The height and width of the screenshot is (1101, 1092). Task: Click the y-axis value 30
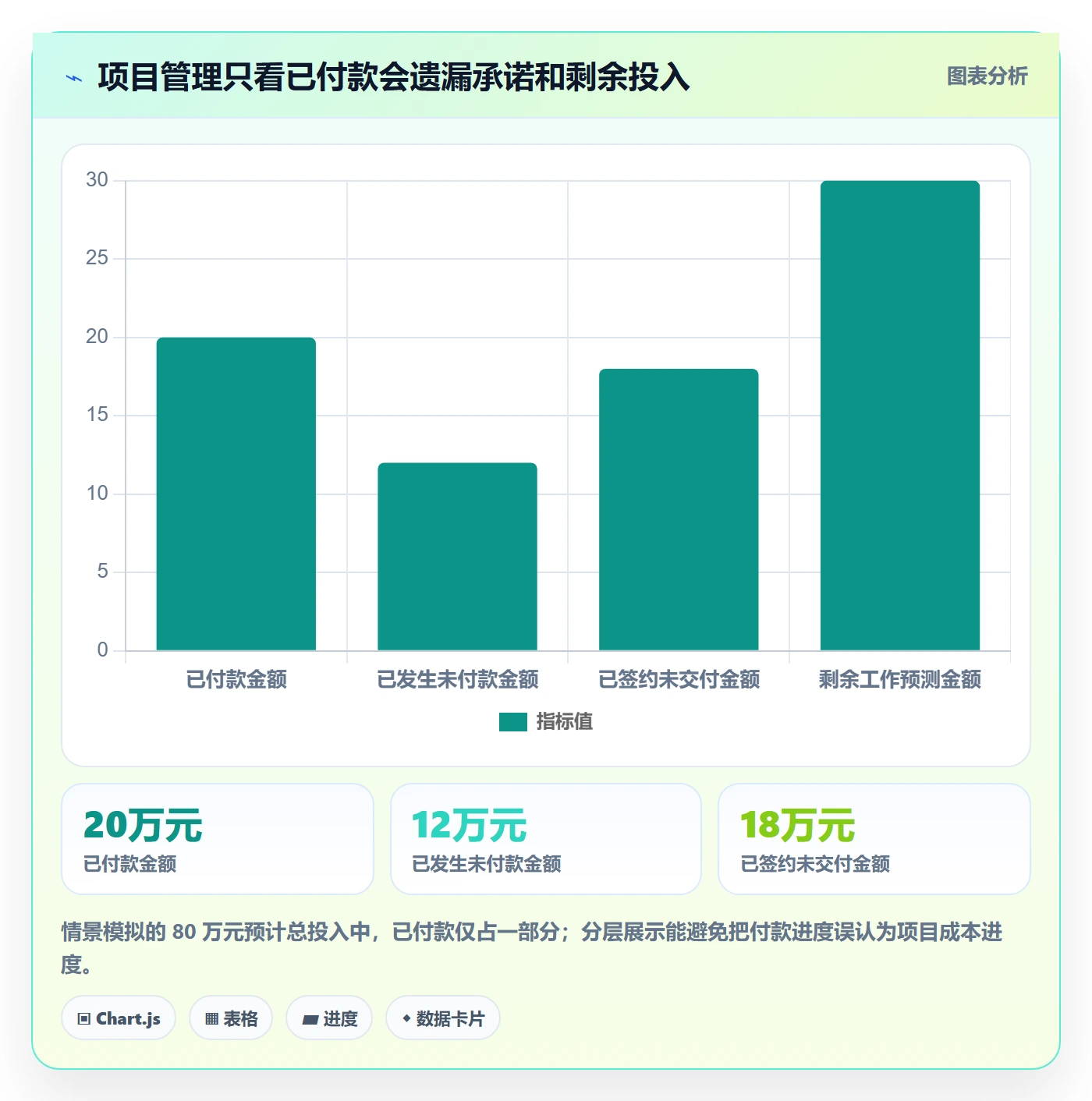[x=97, y=180]
